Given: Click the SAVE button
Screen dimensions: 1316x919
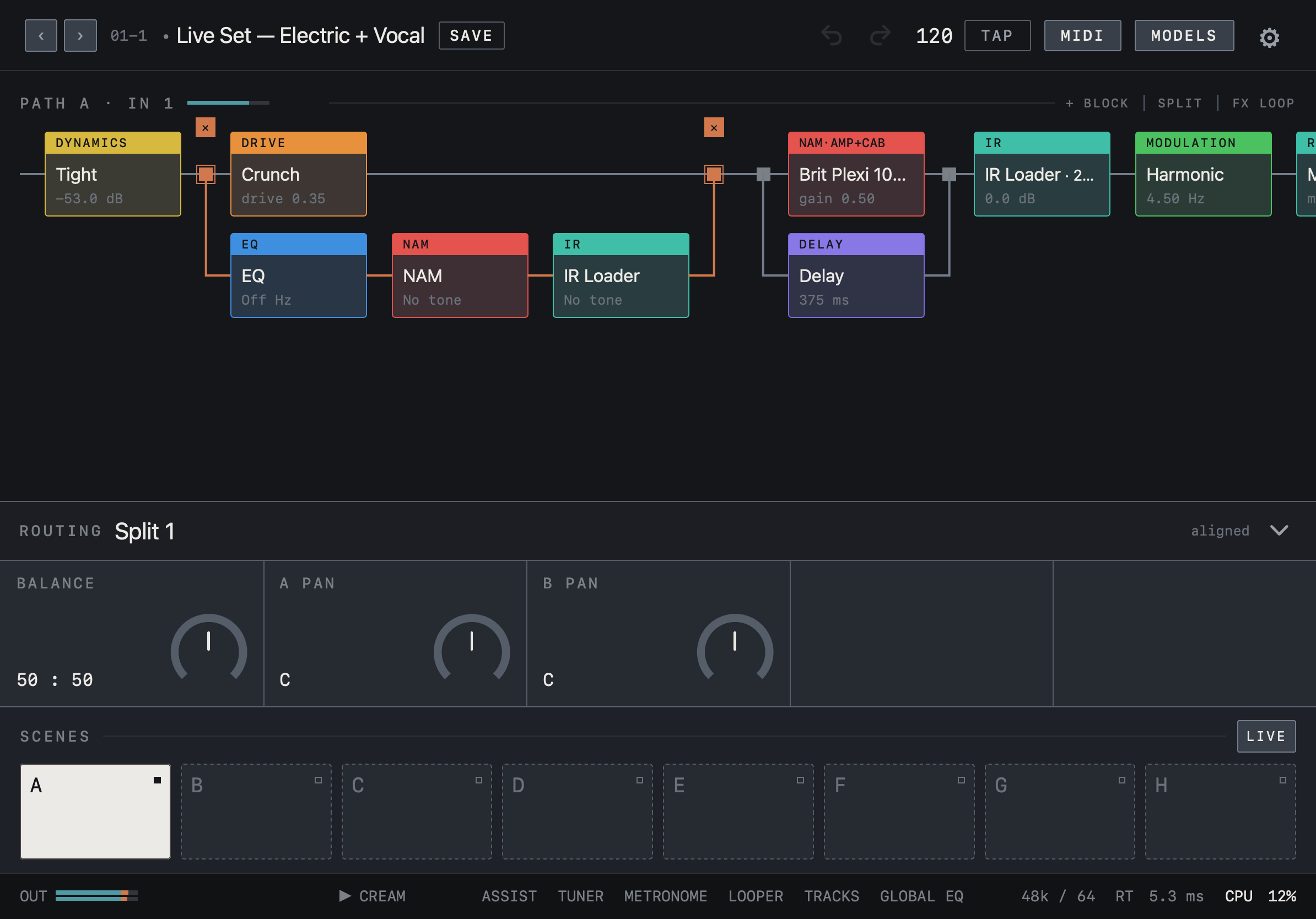Looking at the screenshot, I should tap(471, 35).
